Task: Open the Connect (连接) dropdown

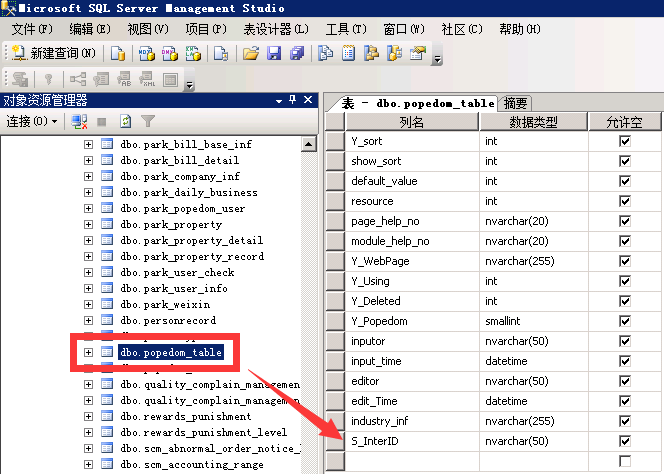Action: [30, 121]
